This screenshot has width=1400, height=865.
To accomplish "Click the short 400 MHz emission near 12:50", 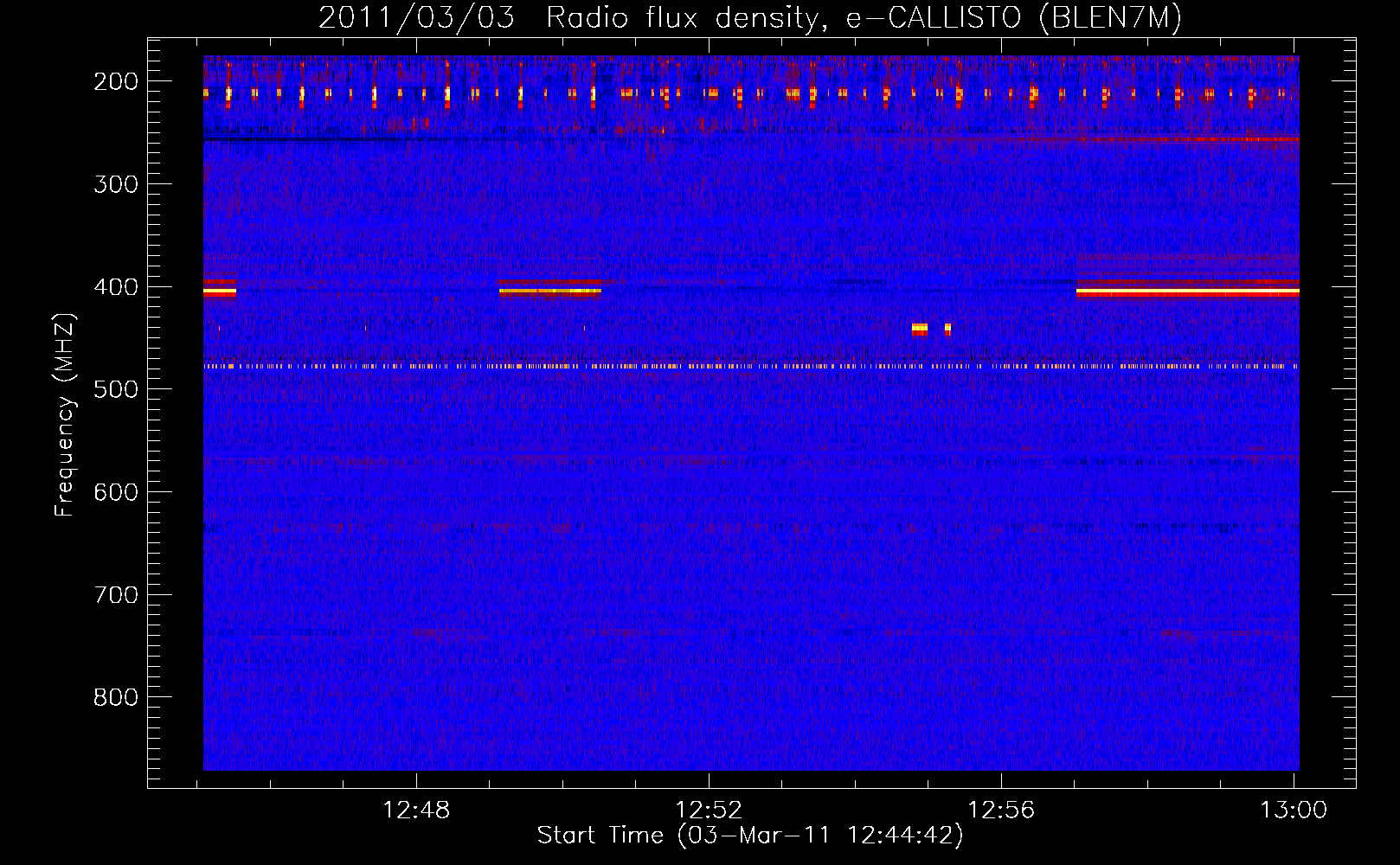I will click(x=550, y=292).
